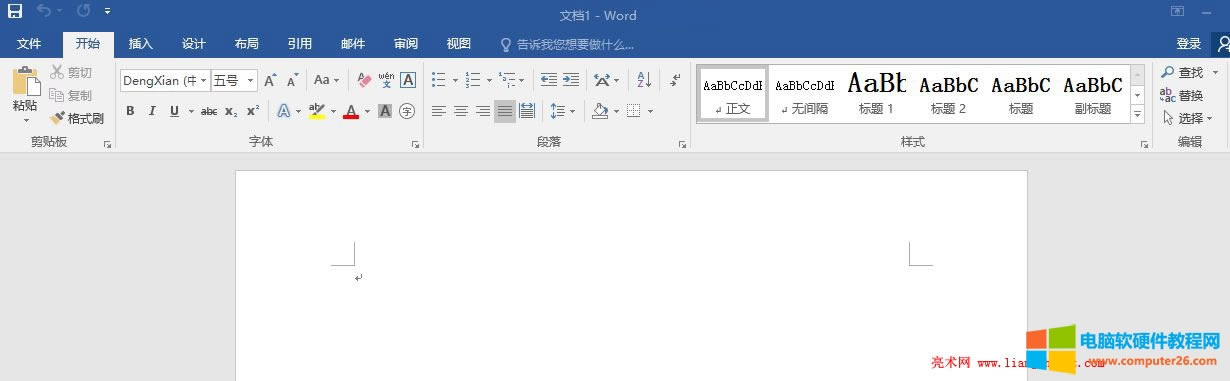Expand the 粘贴 options dropdown arrow
This screenshot has width=1230, height=381.
click(x=26, y=120)
